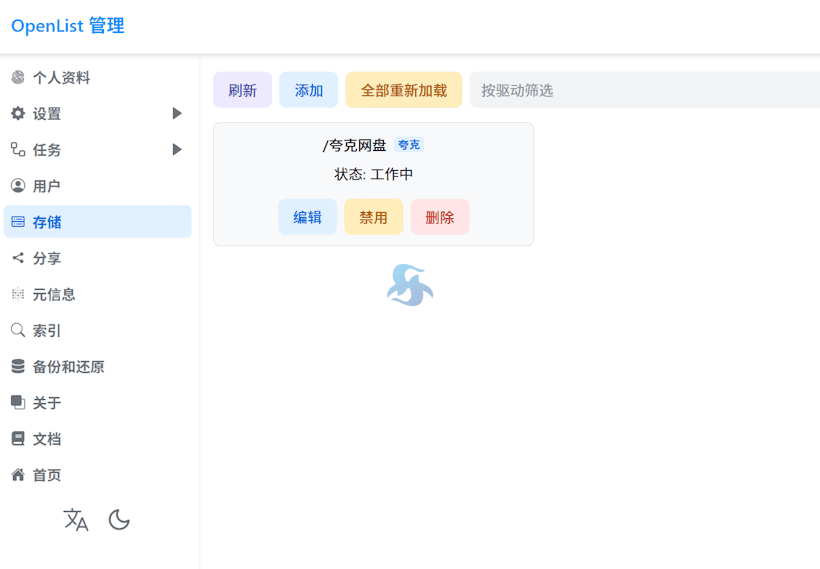
Task: Click the OpenList 管理 title link
Action: [68, 26]
